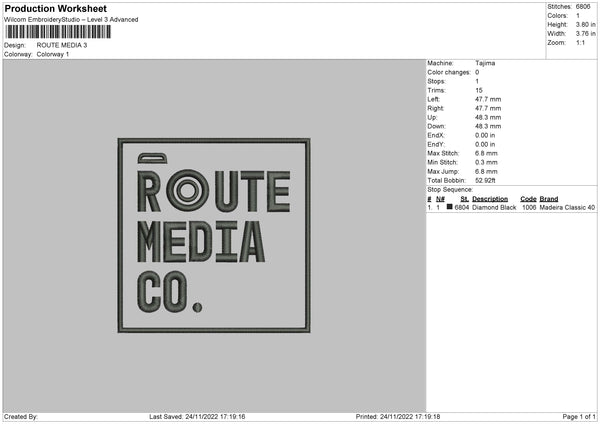Click the Up value 48.3 mm
Image resolution: width=600 pixels, height=424 pixels.
tap(488, 117)
